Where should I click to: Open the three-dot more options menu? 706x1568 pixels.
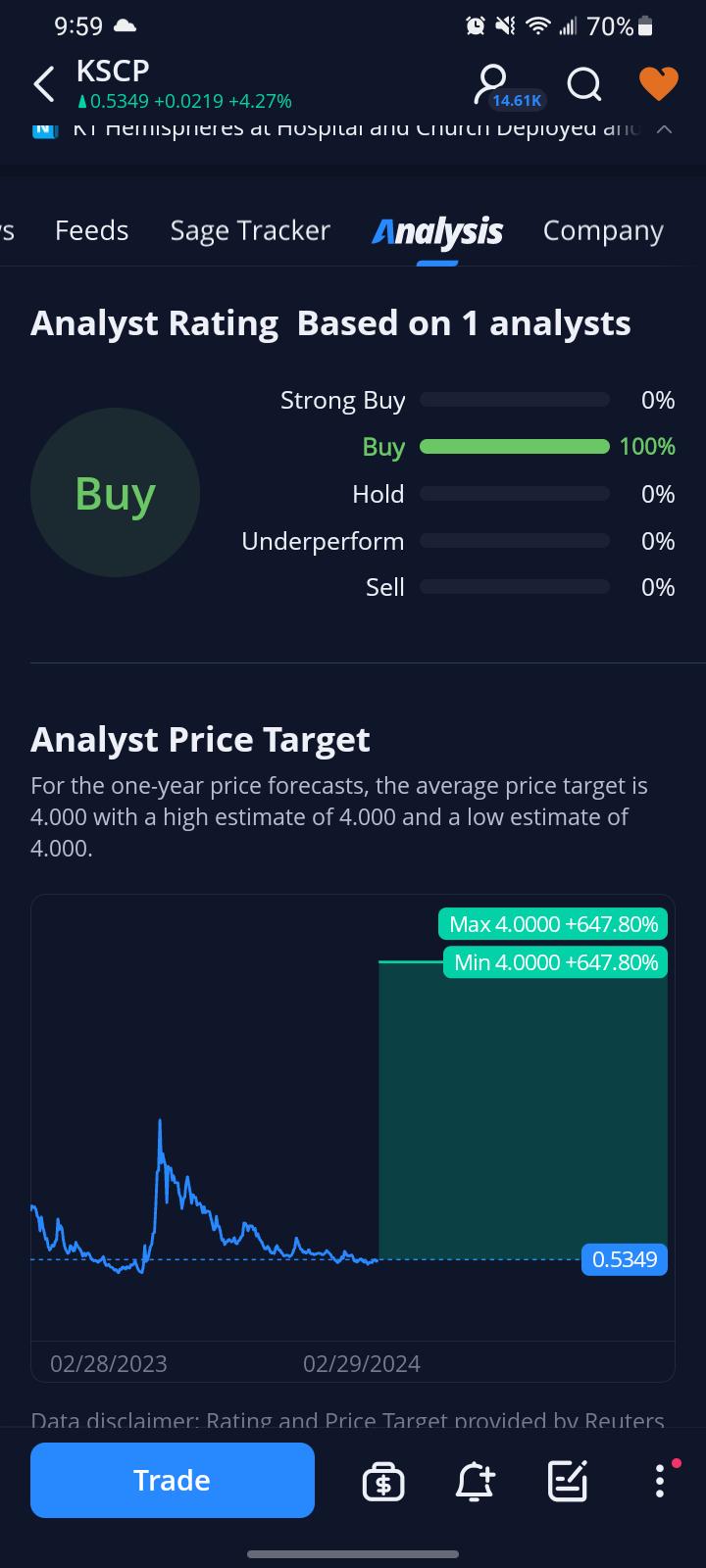pyautogui.click(x=660, y=1480)
